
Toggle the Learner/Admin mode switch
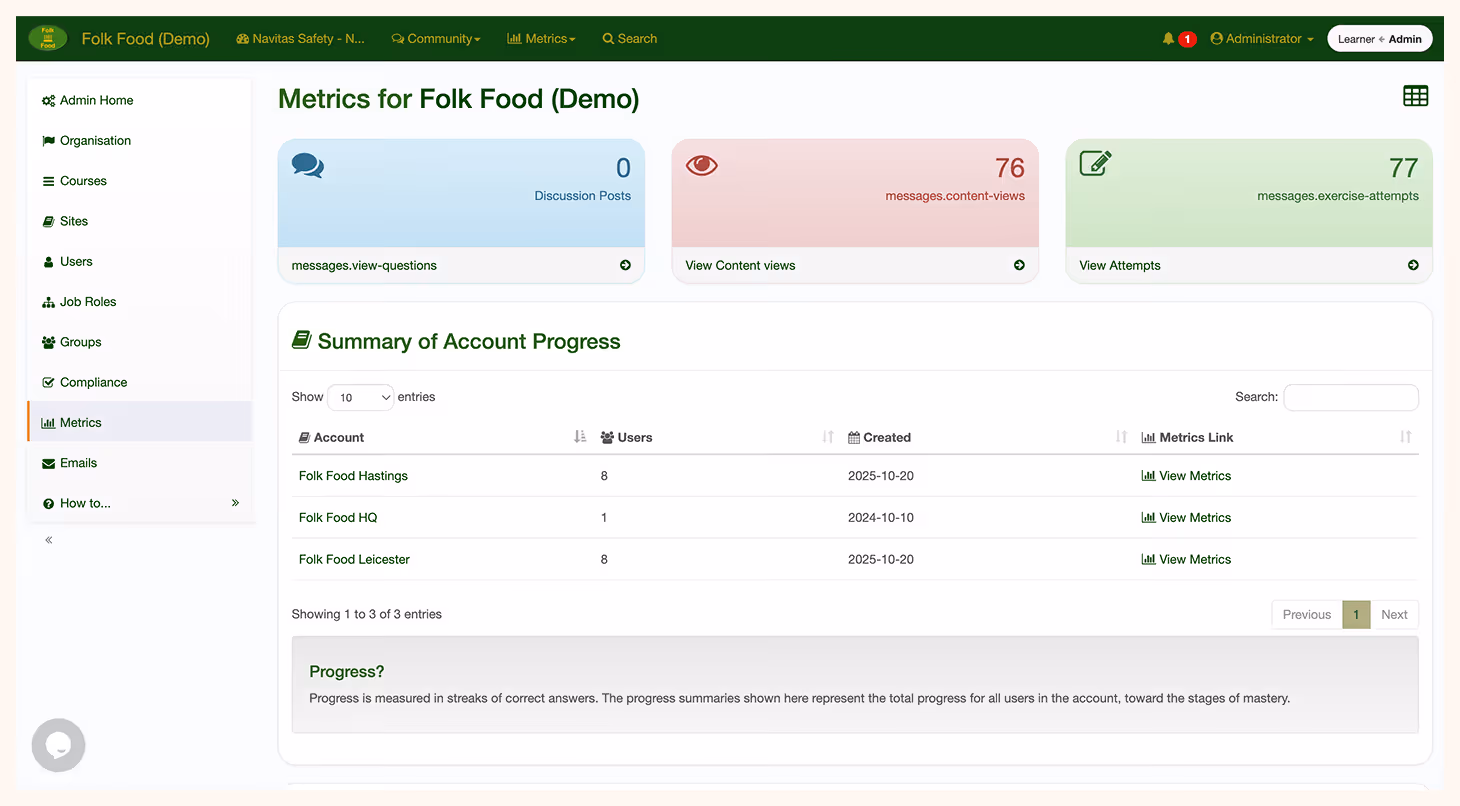(1380, 39)
